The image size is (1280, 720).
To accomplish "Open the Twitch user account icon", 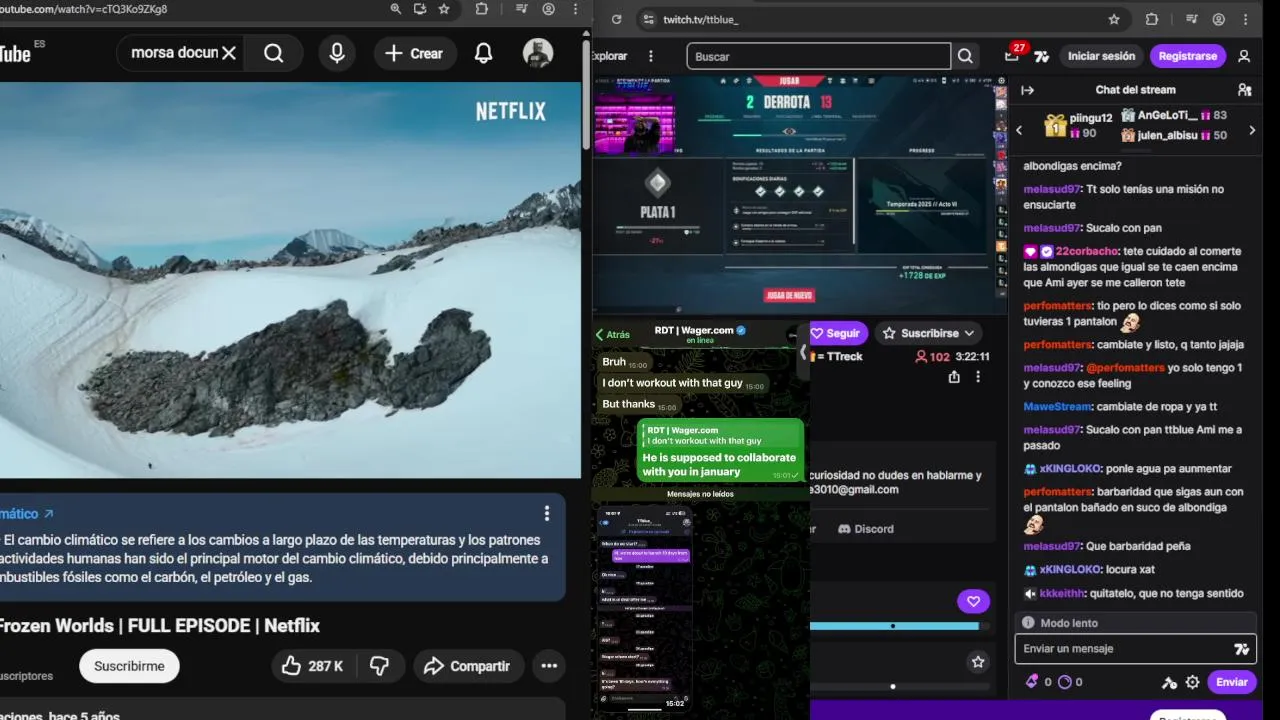I will [x=1244, y=56].
